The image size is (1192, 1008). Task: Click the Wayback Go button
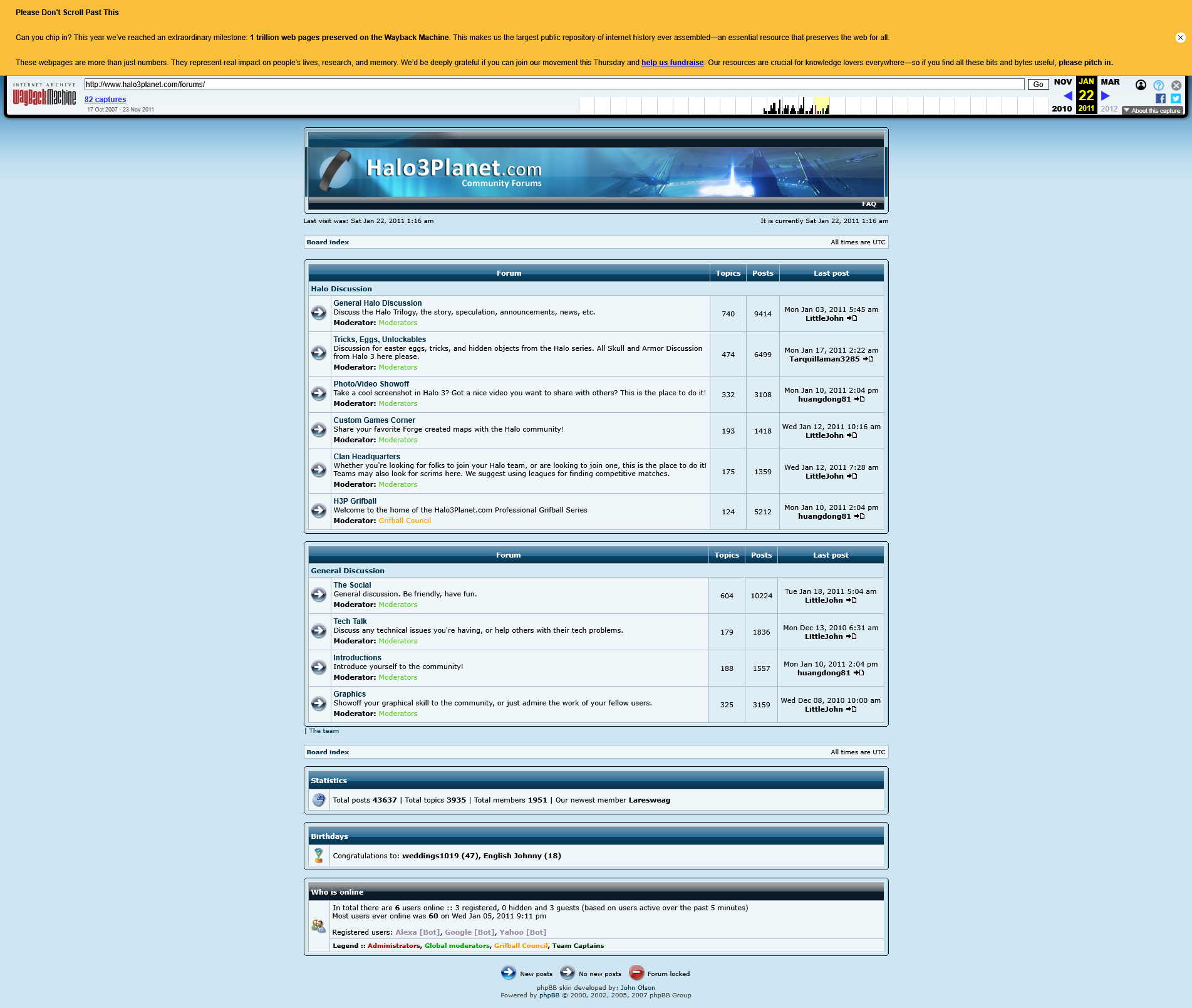[x=1038, y=85]
